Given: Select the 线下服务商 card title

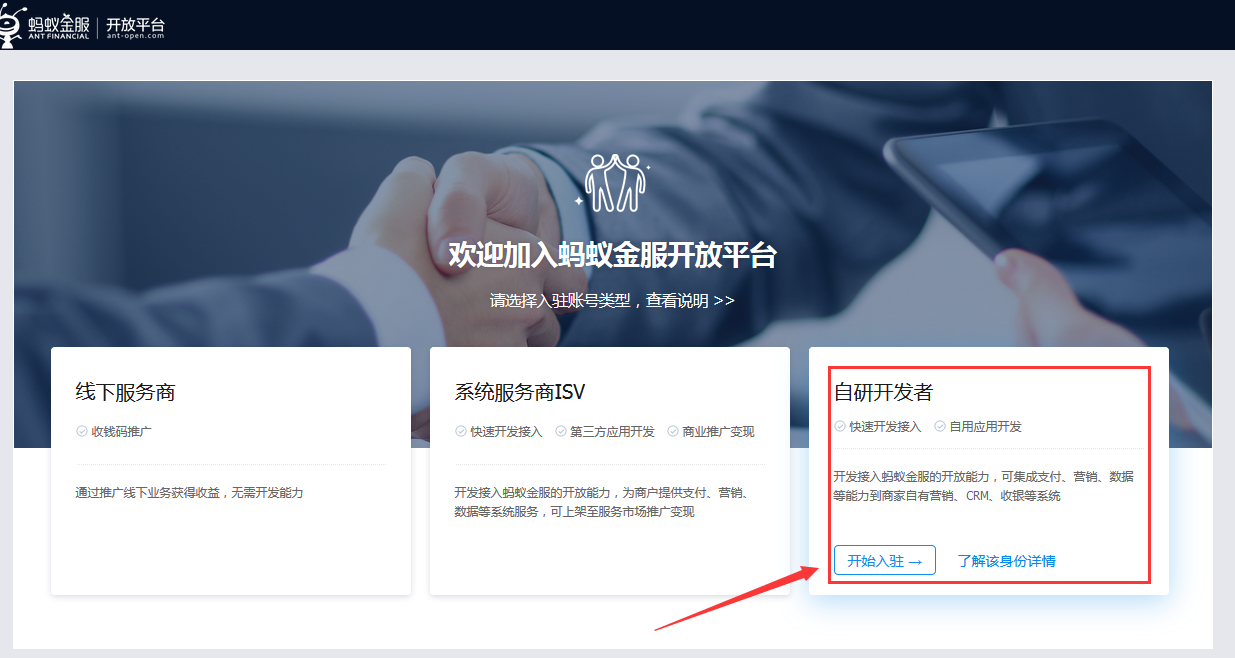Looking at the screenshot, I should [x=126, y=393].
